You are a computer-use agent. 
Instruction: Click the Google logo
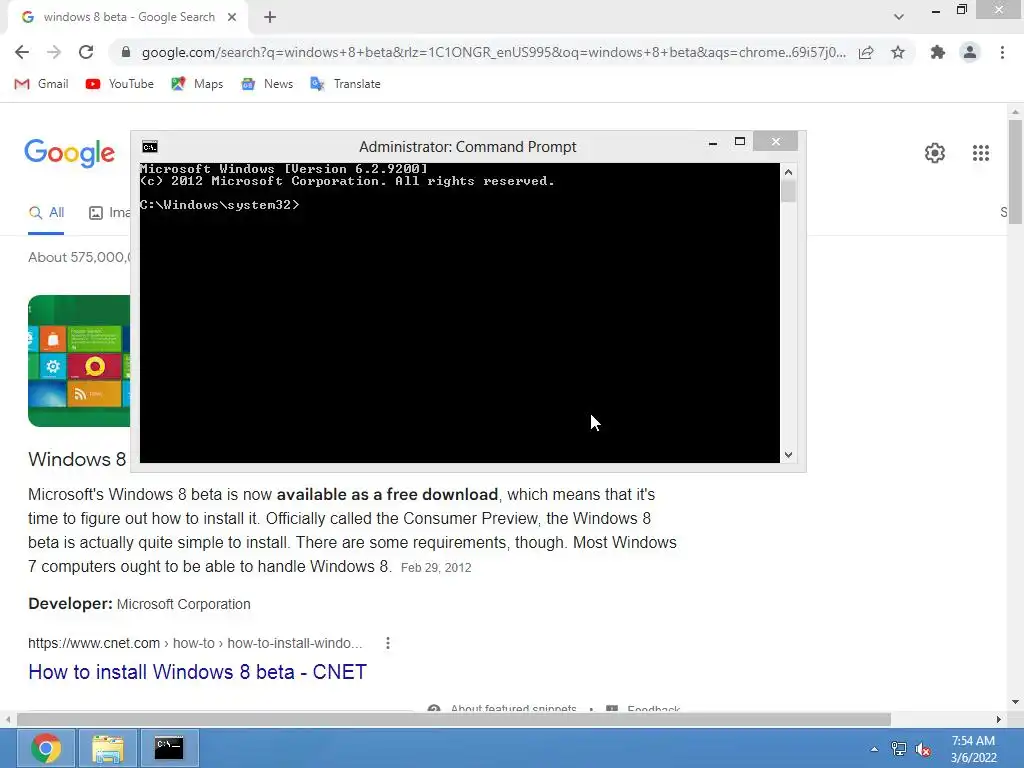pyautogui.click(x=70, y=153)
